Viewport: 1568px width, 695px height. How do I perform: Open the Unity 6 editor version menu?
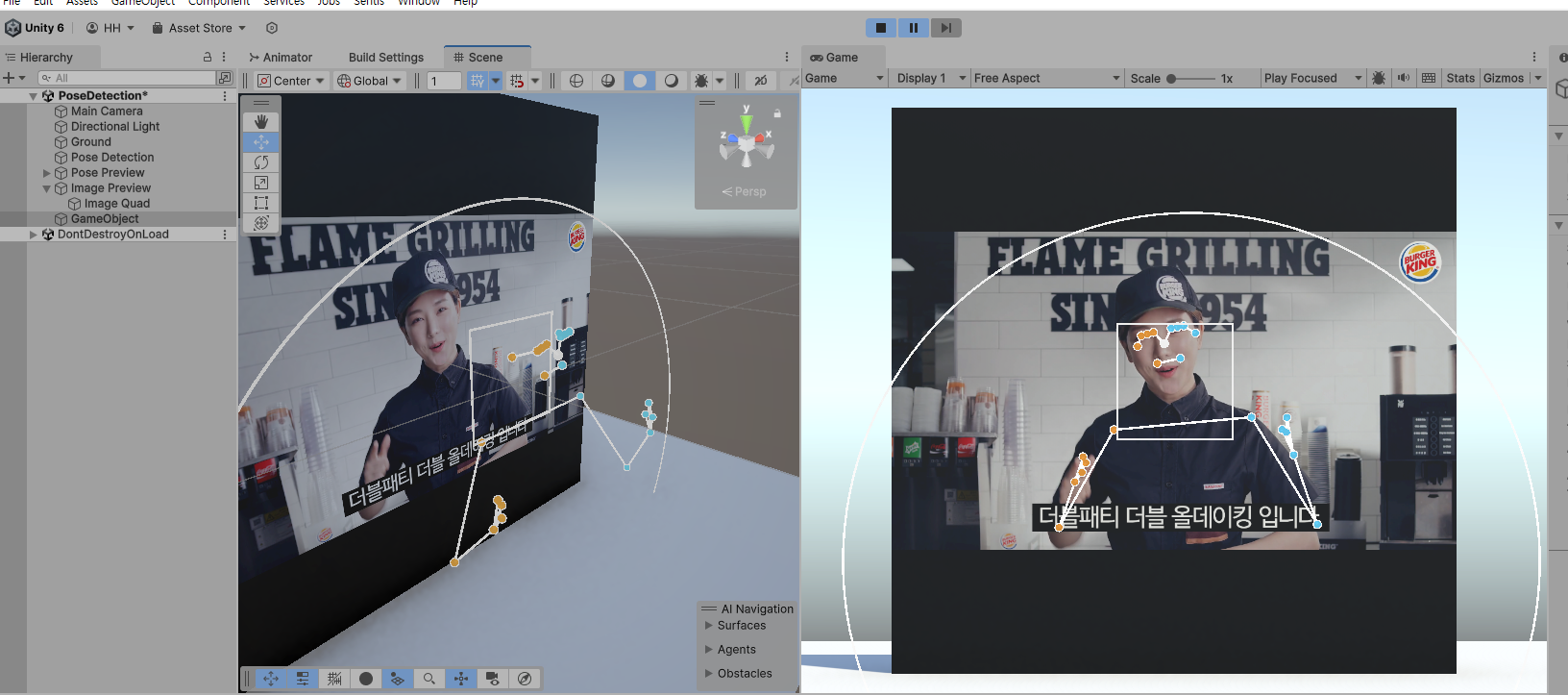[x=36, y=28]
